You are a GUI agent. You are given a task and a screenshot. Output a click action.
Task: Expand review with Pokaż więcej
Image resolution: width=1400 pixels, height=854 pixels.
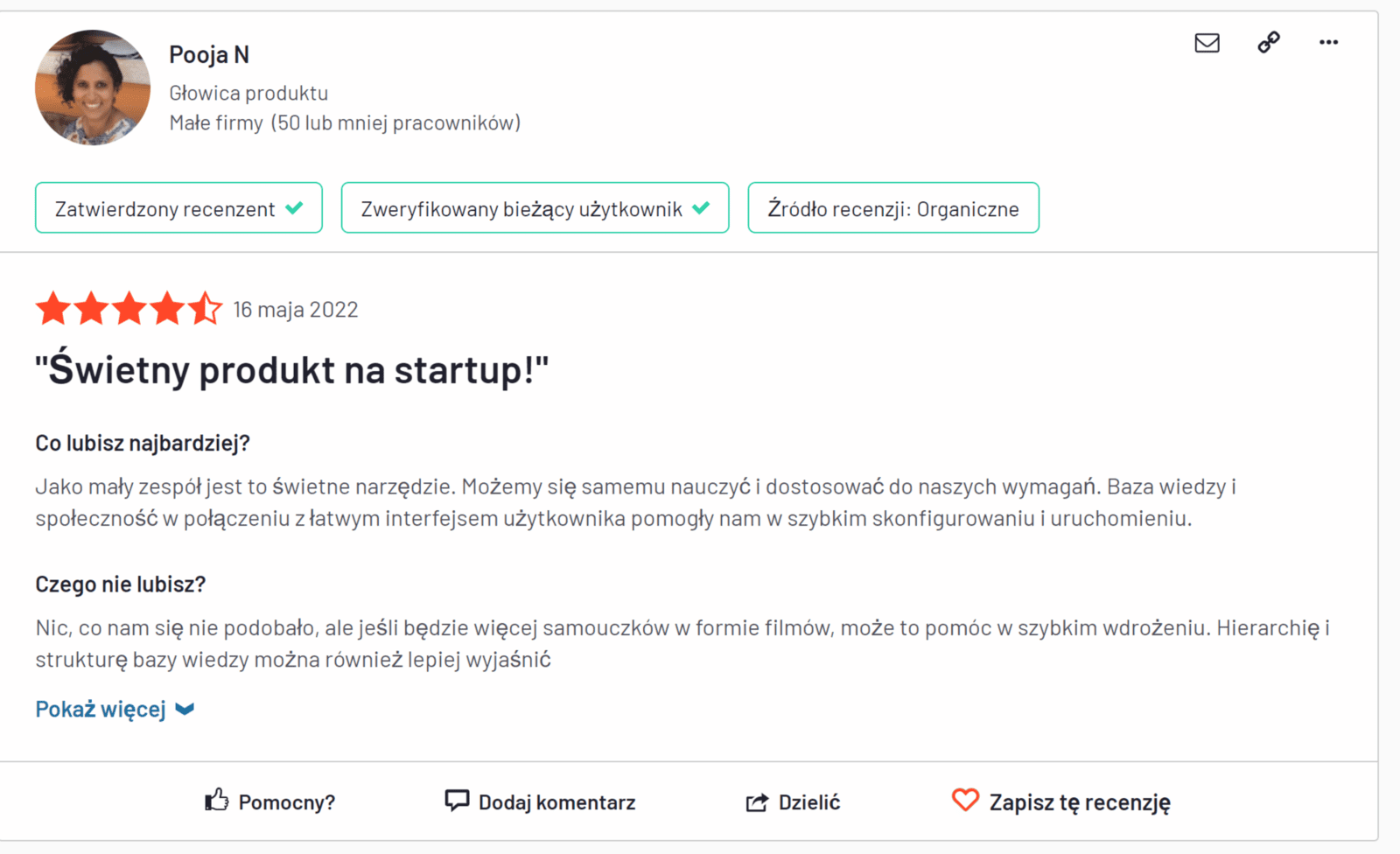pos(101,709)
